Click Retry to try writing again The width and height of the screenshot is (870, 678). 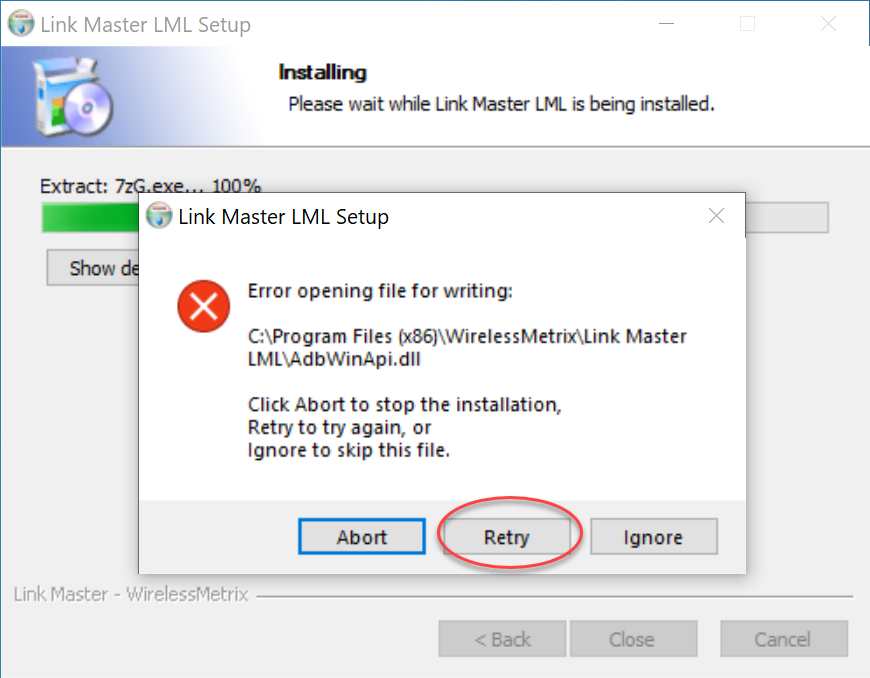(507, 537)
